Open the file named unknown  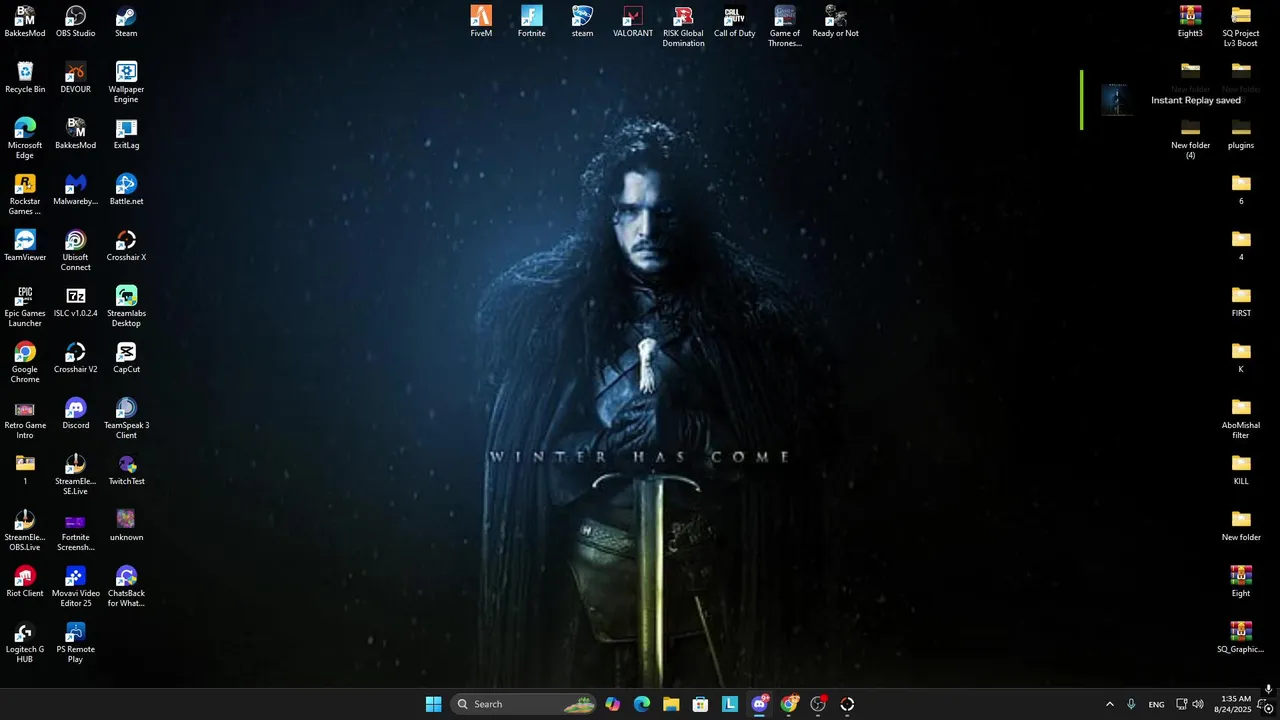click(126, 526)
